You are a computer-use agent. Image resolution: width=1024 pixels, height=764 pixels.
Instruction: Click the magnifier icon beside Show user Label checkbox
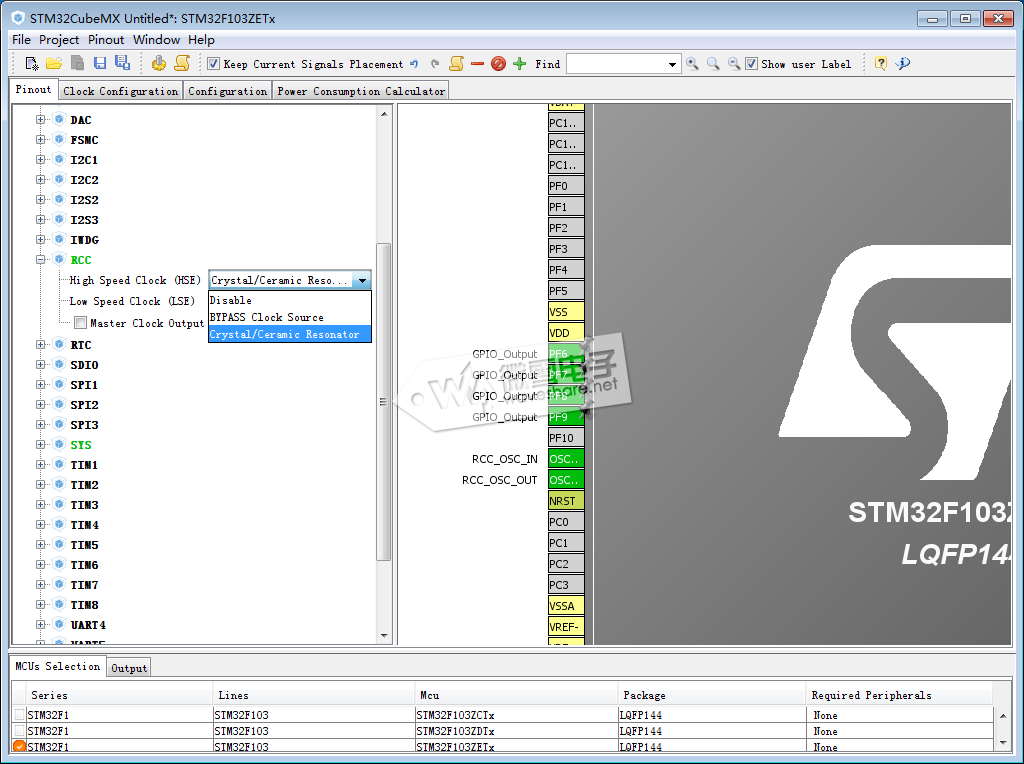point(734,63)
